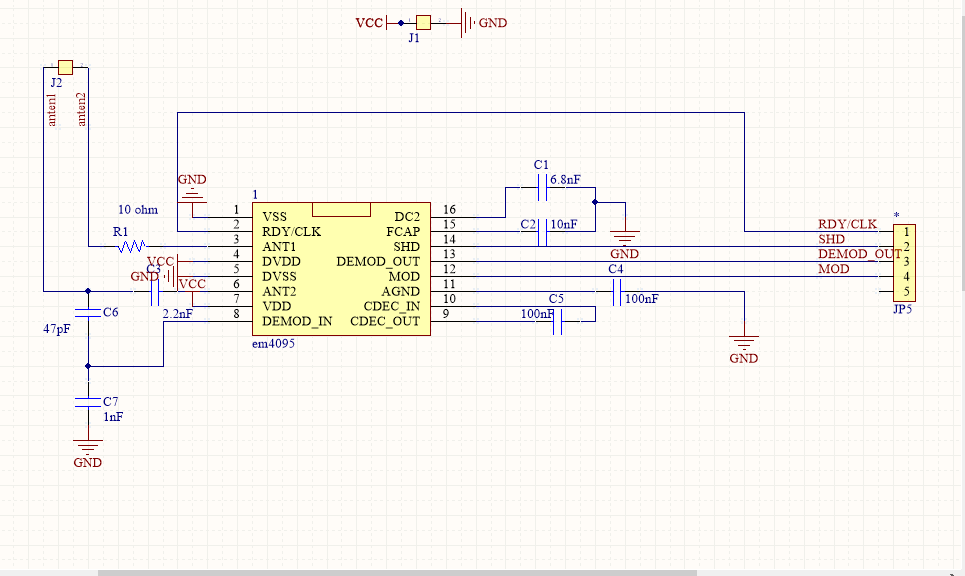Click the DEMOD_IN pin label on chip
The width and height of the screenshot is (965, 576).
[x=297, y=321]
